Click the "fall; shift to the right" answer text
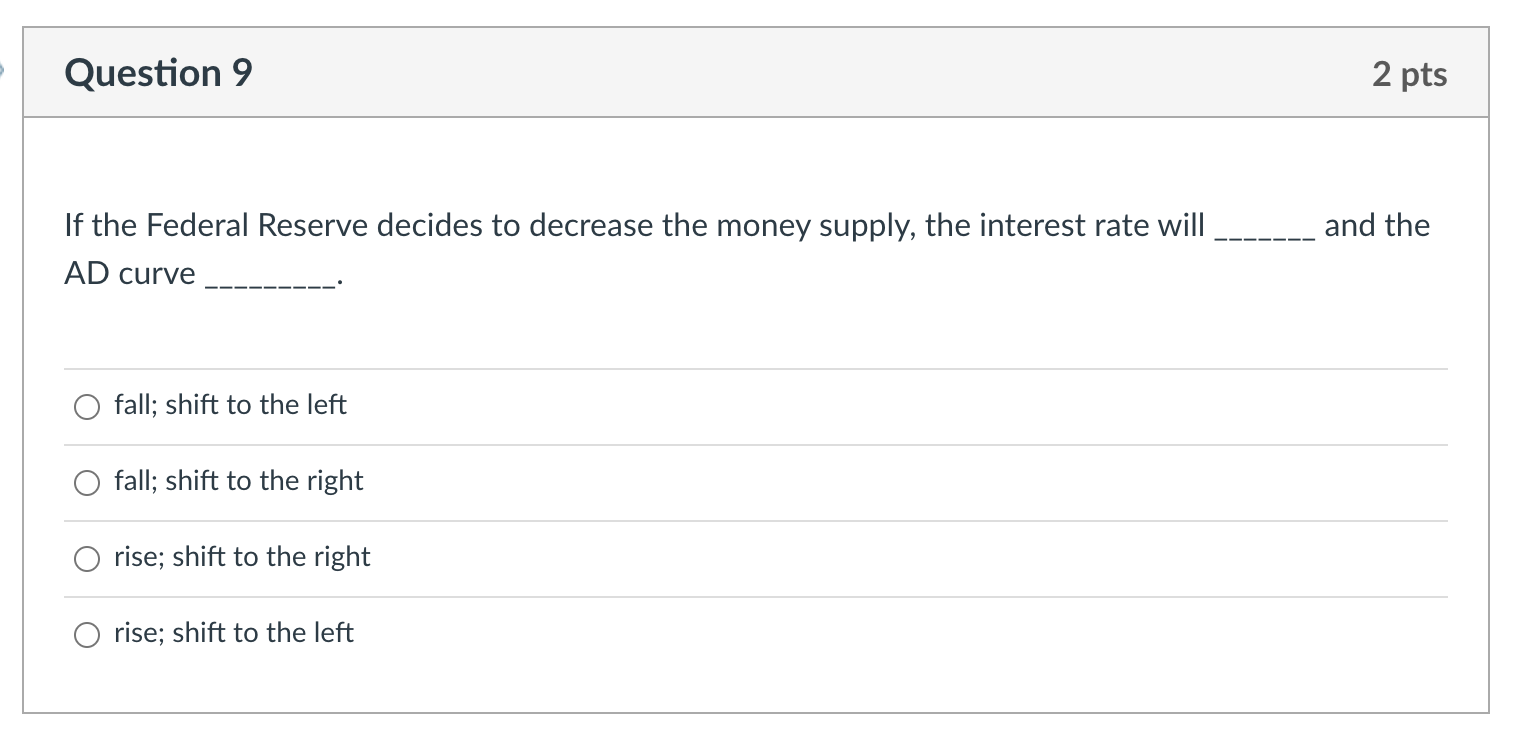This screenshot has height=750, width=1534. click(x=238, y=481)
